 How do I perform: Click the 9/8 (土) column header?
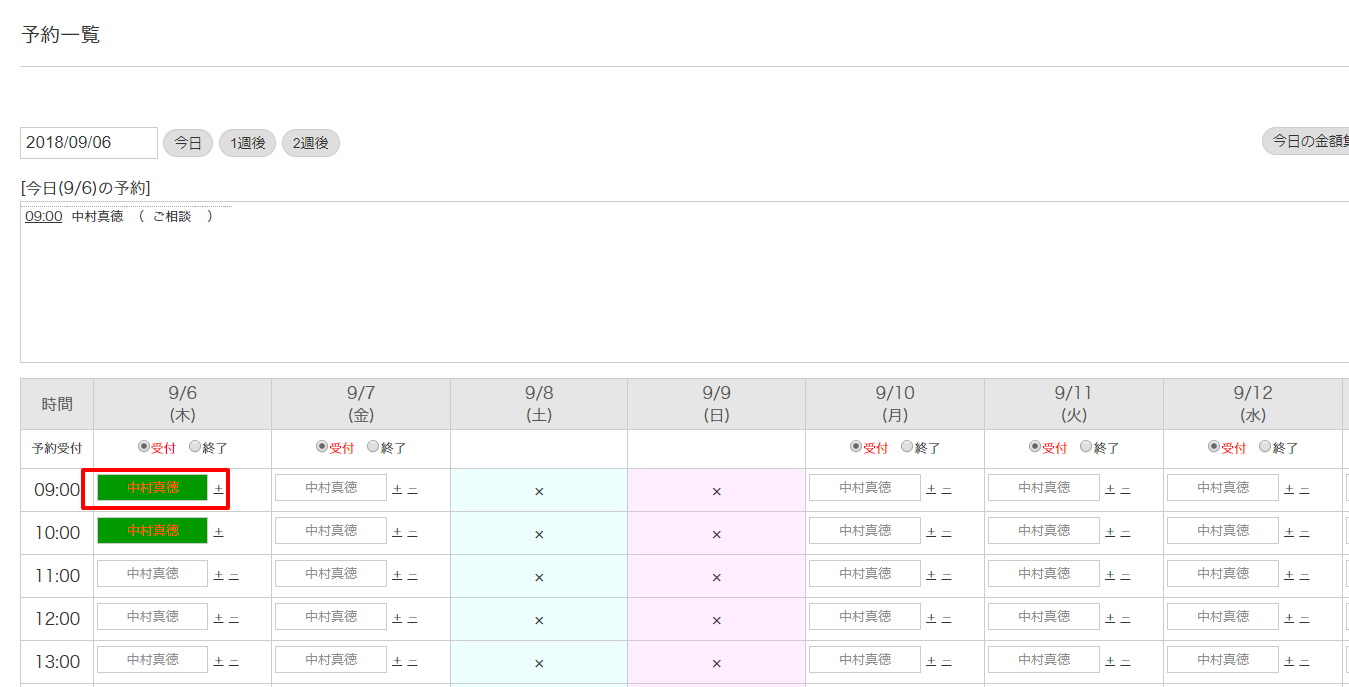[539, 404]
